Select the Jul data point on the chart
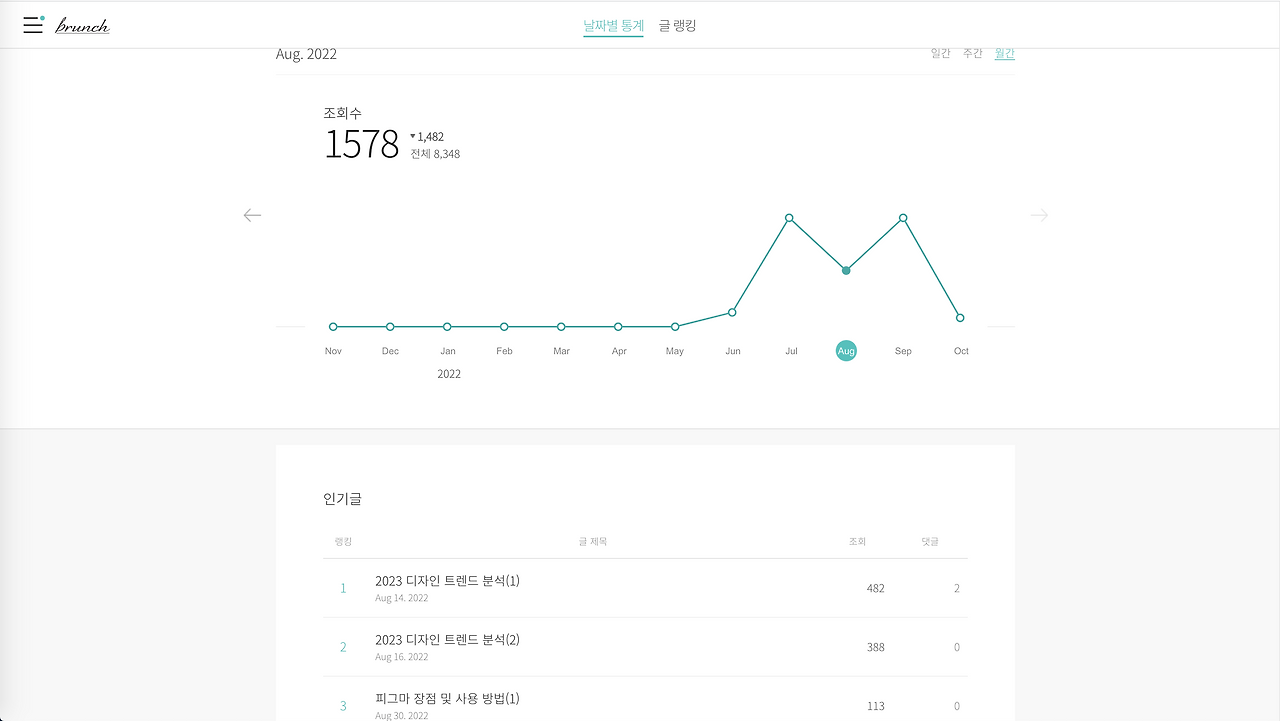The image size is (1280, 721). pyautogui.click(x=789, y=217)
